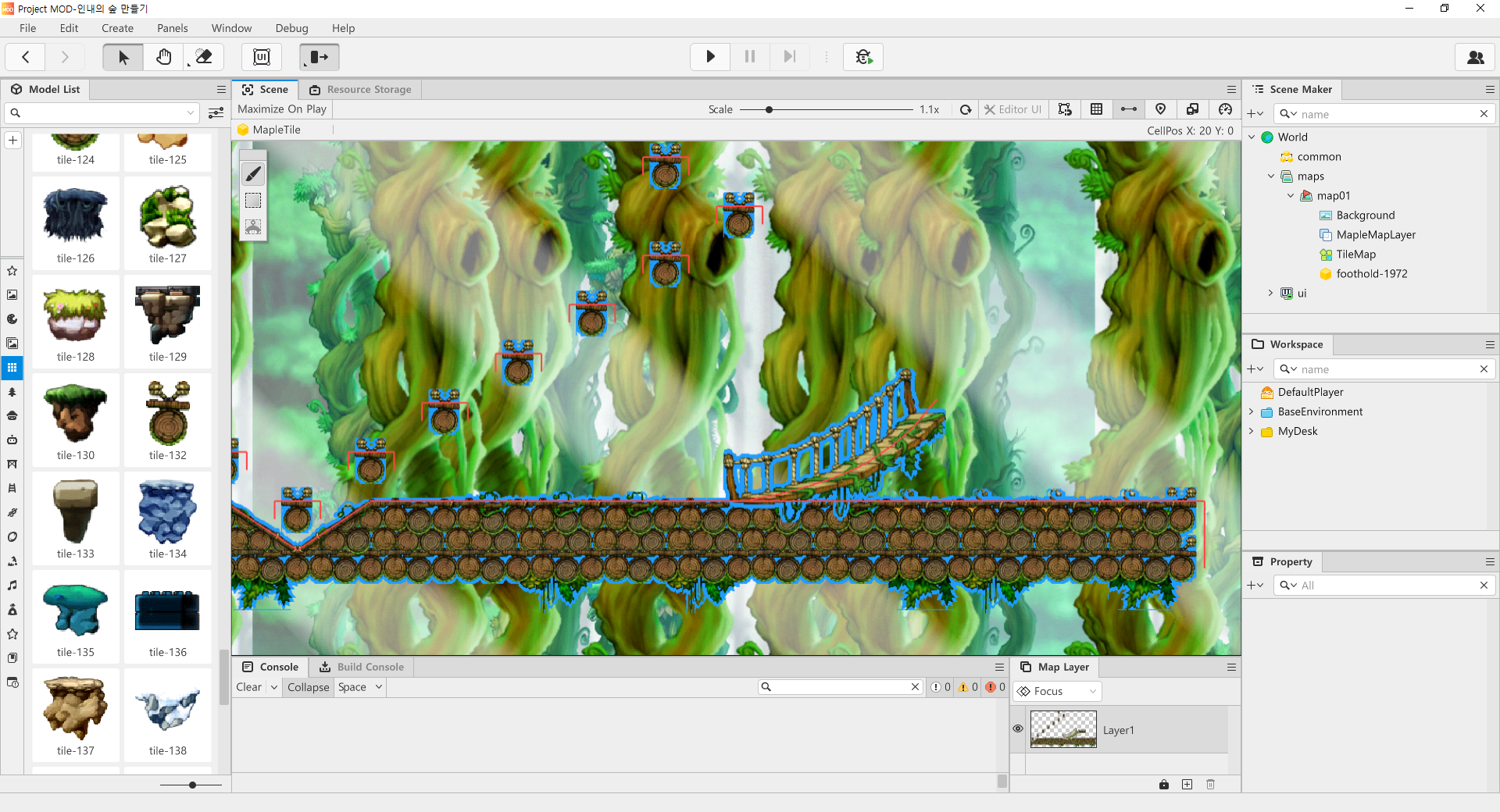
Task: Toggle warning filter in console
Action: [x=968, y=687]
